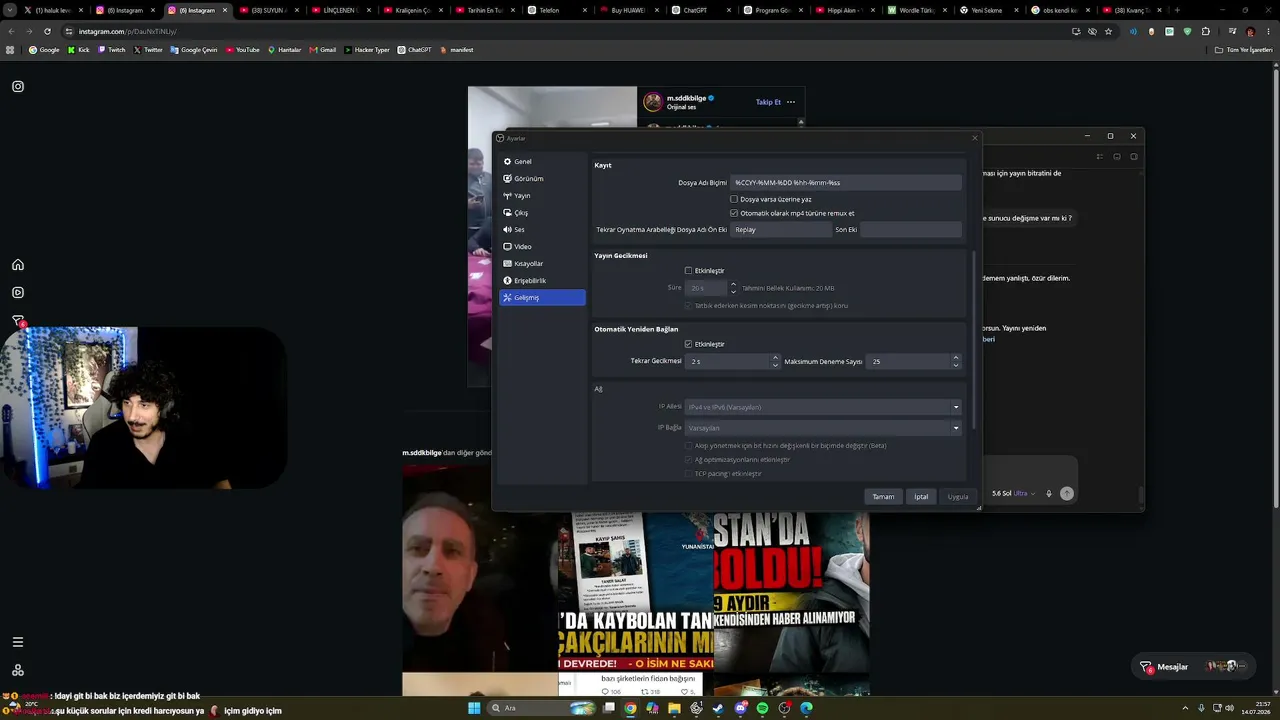Open the Çıkış settings section

click(x=542, y=212)
